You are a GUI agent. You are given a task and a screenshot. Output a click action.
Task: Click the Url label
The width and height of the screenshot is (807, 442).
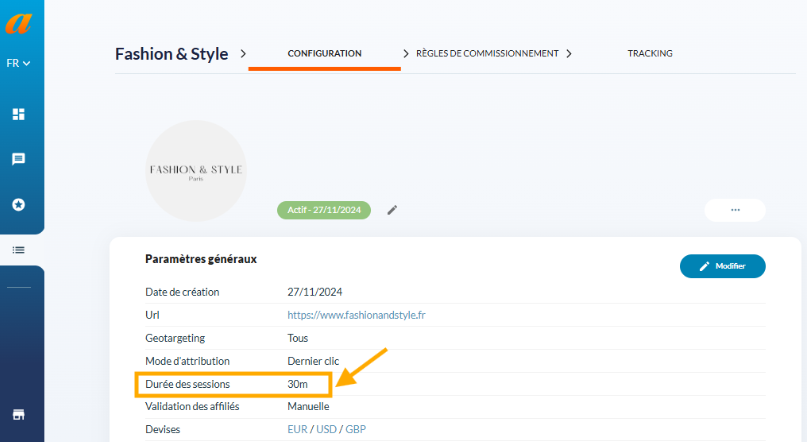point(152,315)
